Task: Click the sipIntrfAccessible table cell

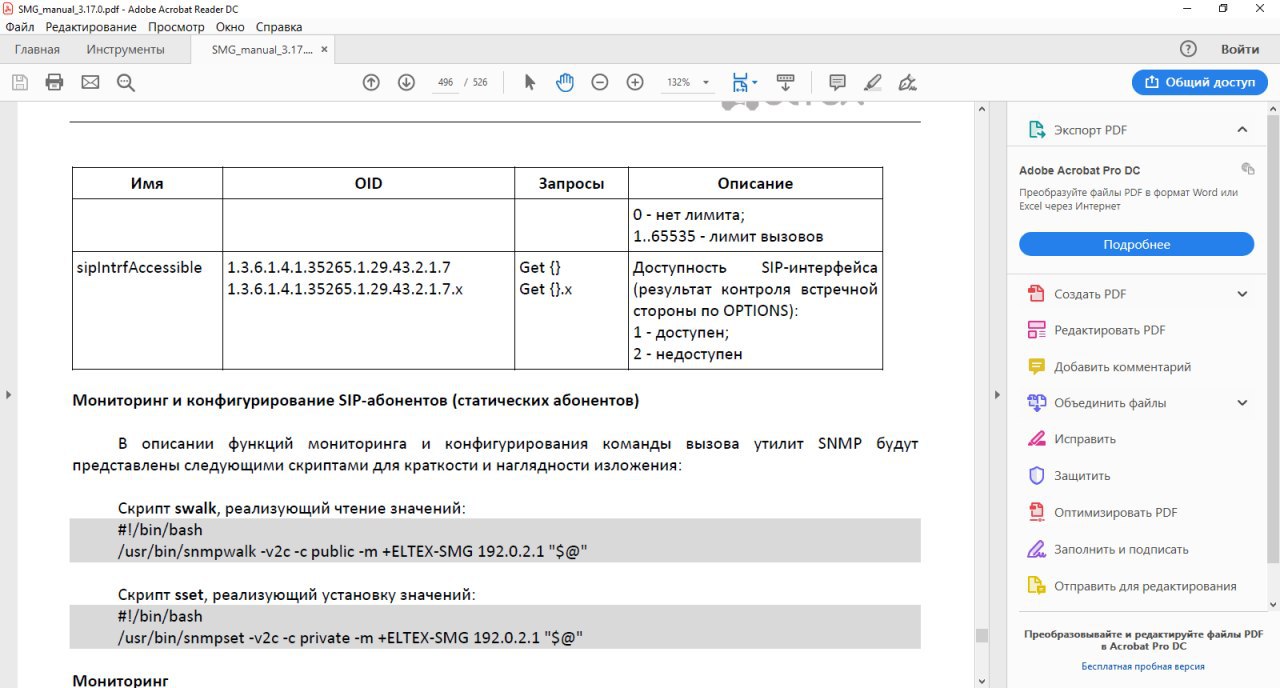Action: click(147, 310)
